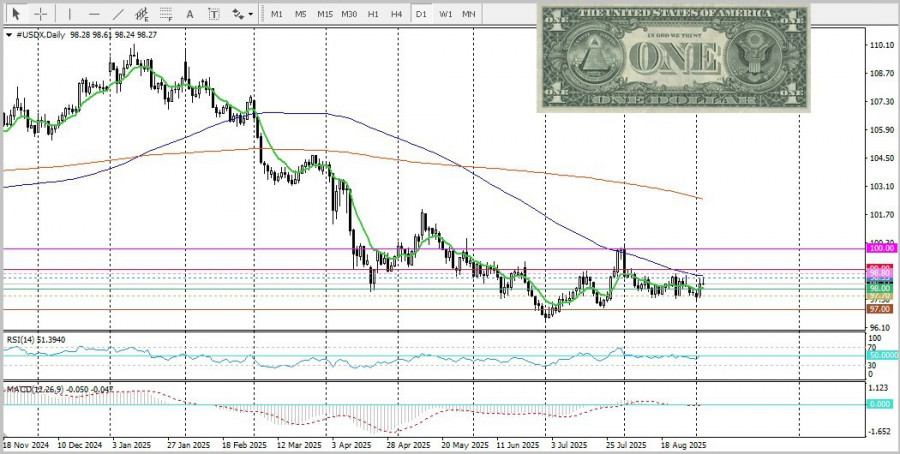The image size is (900, 454).
Task: Switch to H1 timeframe
Action: pyautogui.click(x=373, y=13)
